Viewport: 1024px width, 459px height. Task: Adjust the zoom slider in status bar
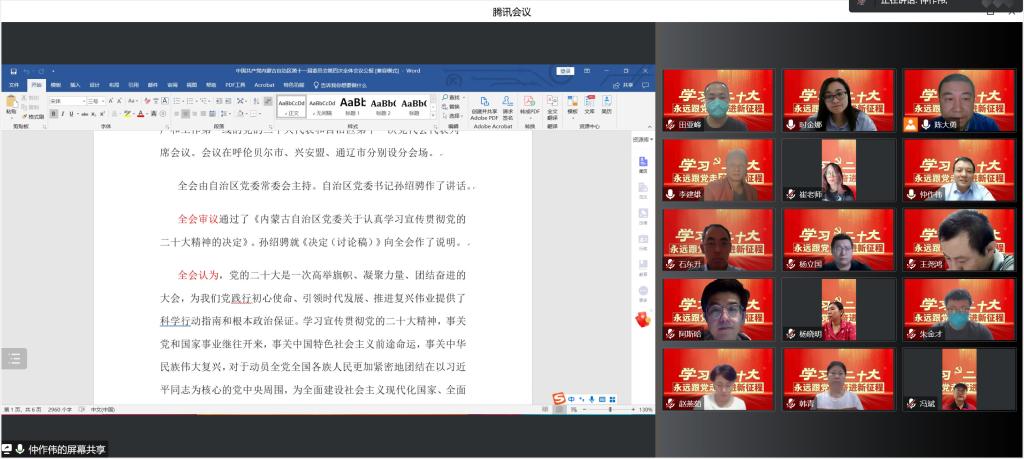611,409
